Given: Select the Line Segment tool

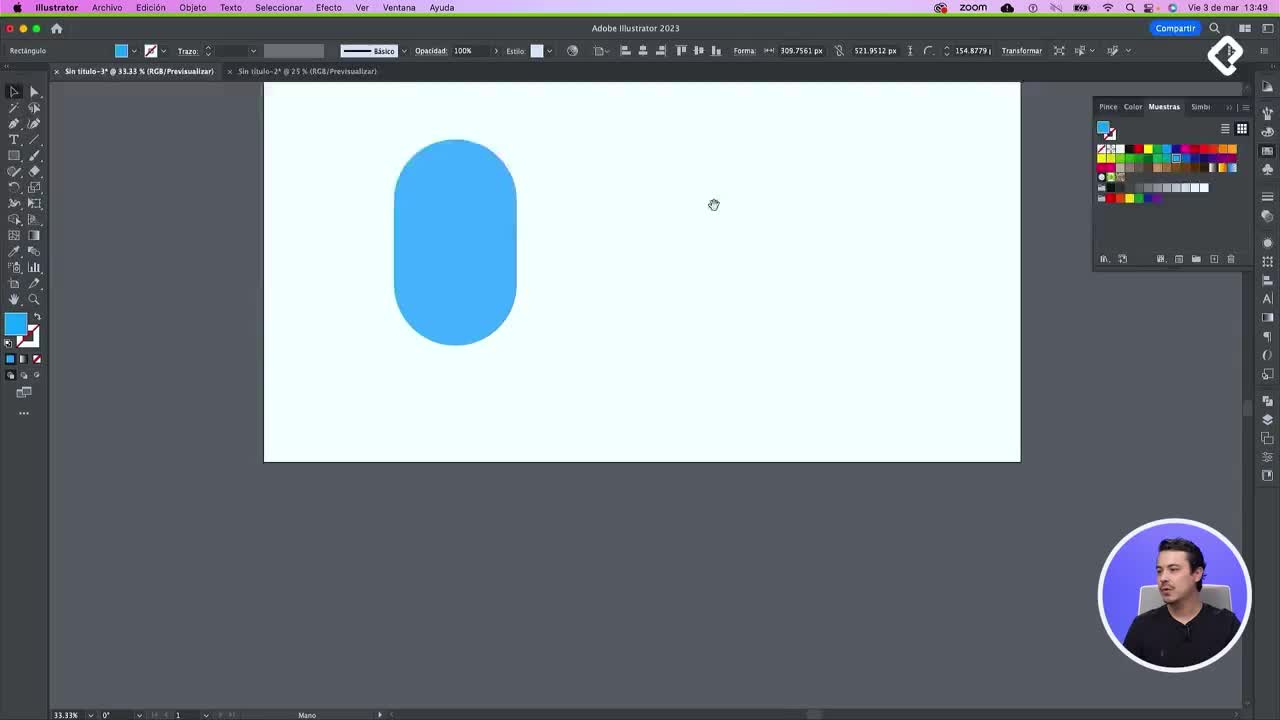Looking at the screenshot, I should pyautogui.click(x=34, y=140).
